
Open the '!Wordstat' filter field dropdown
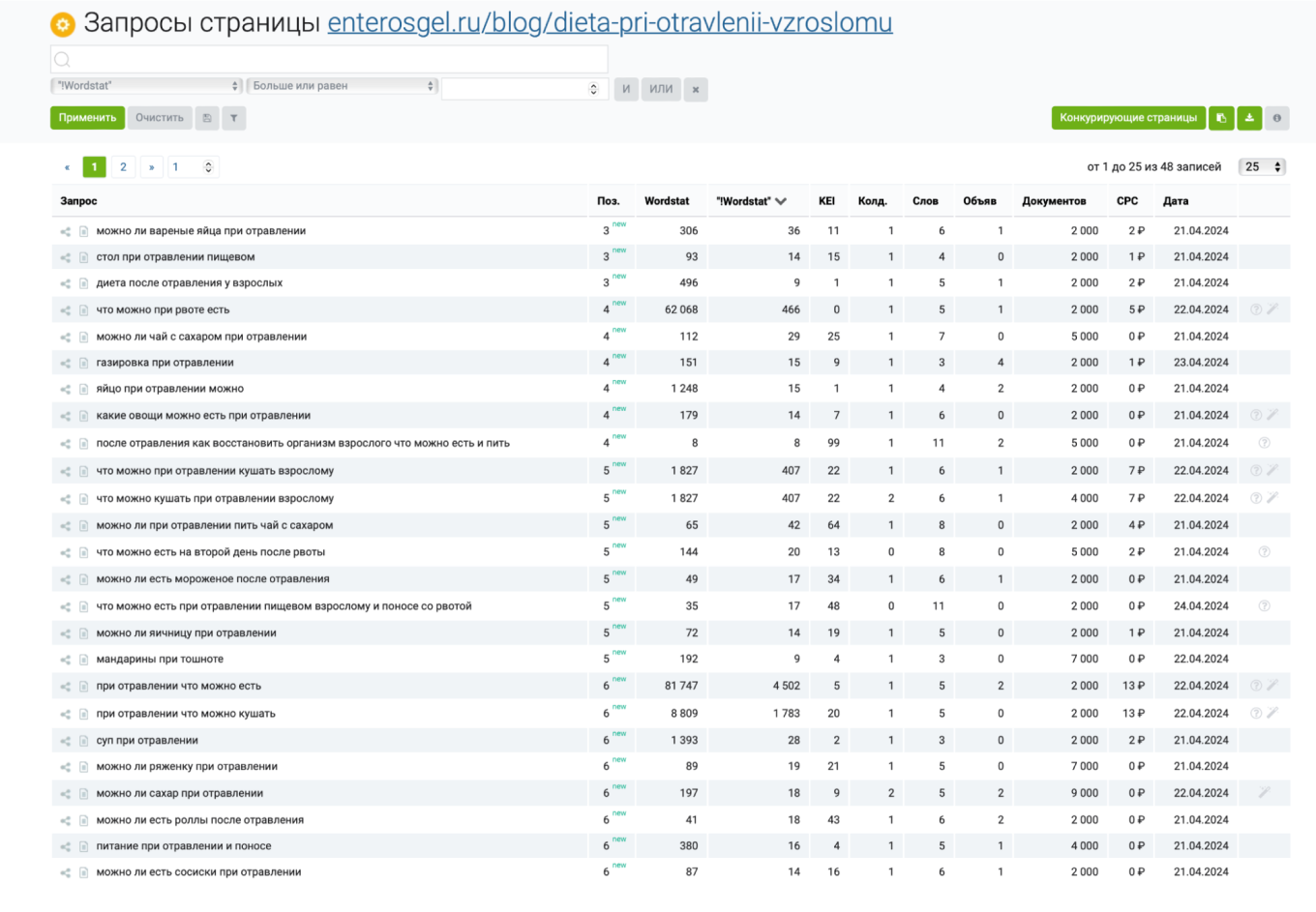pos(146,86)
